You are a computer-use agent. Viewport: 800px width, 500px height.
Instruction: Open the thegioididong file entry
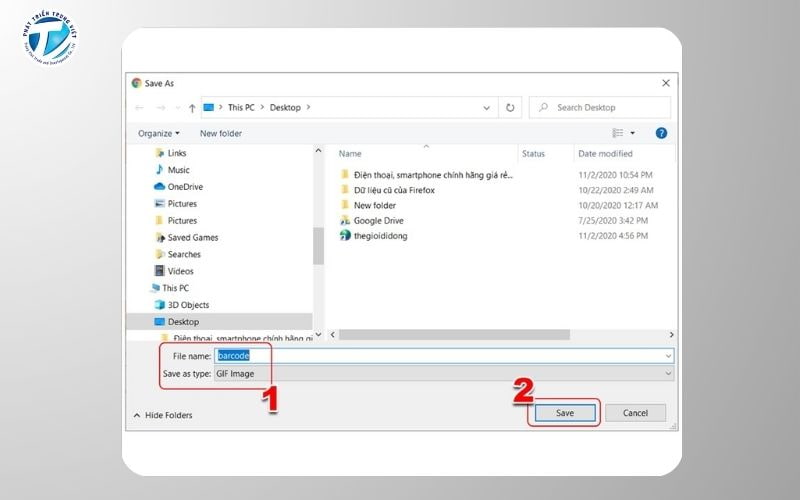380,236
